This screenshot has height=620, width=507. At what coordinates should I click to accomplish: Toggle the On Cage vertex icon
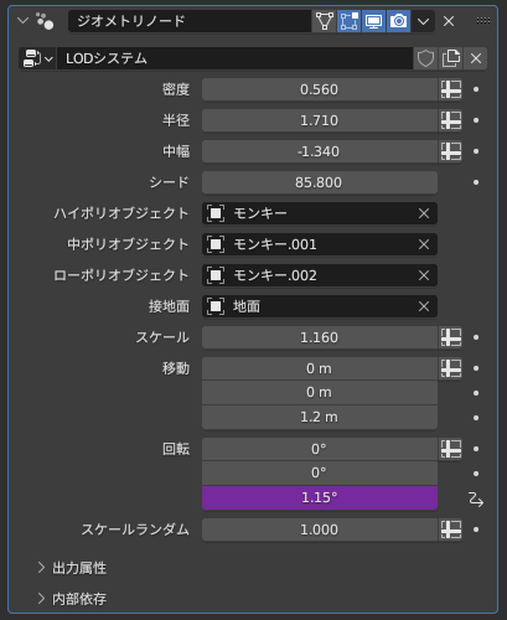coord(324,21)
